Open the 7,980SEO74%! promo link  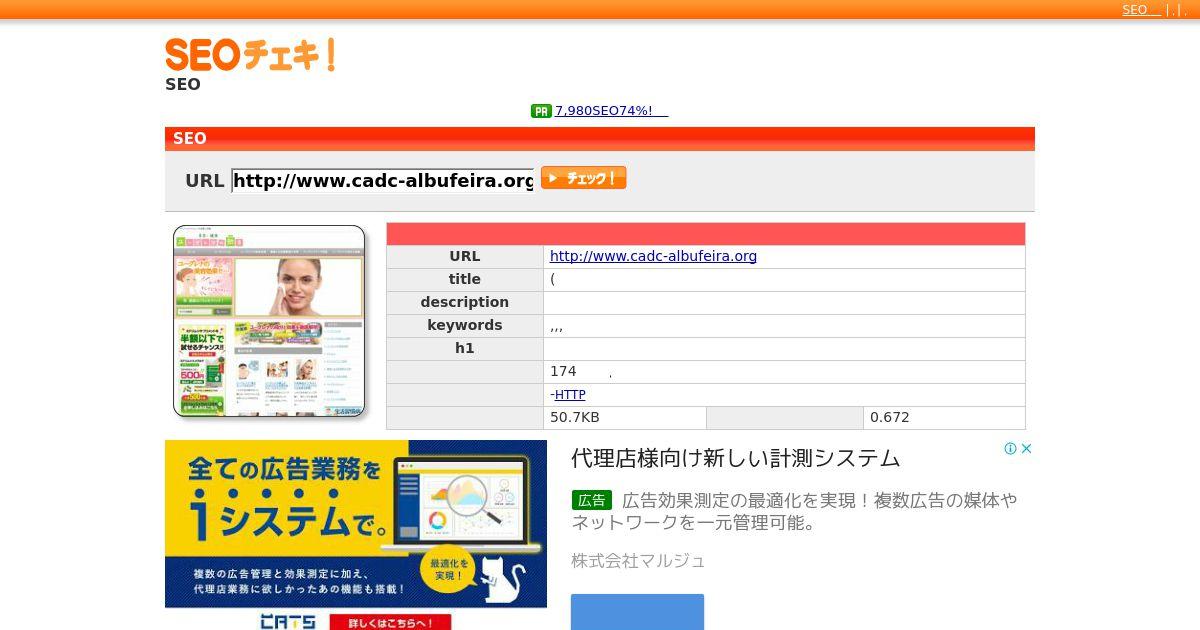611,111
